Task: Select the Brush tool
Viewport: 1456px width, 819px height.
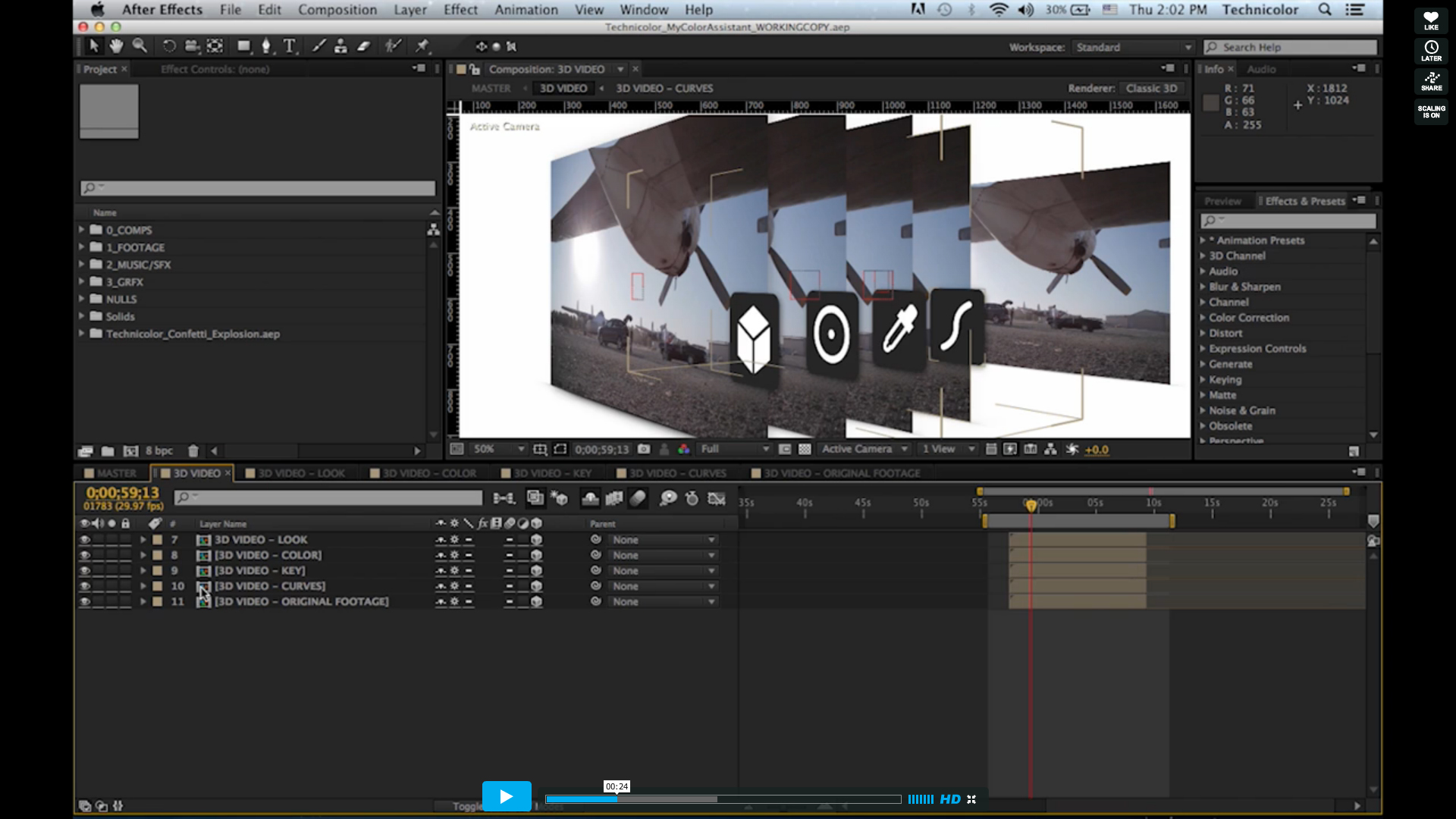Action: tap(318, 46)
